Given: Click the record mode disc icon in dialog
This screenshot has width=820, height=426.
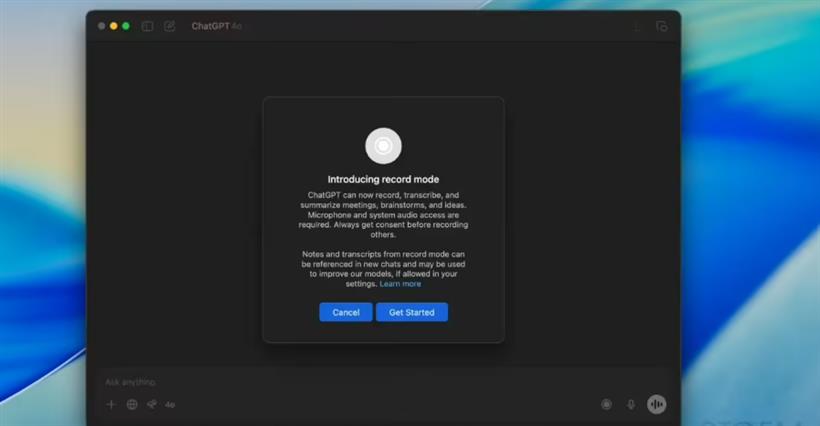Looking at the screenshot, I should click(383, 146).
